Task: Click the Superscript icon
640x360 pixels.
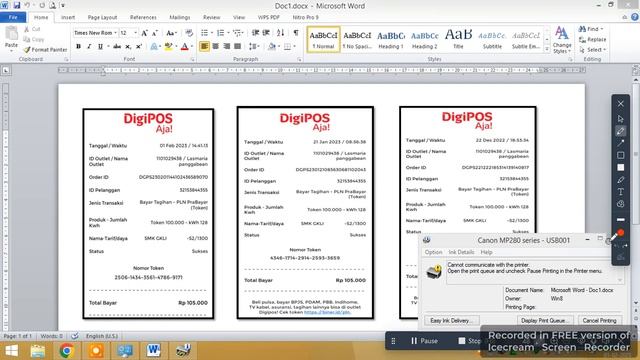Action: point(139,47)
